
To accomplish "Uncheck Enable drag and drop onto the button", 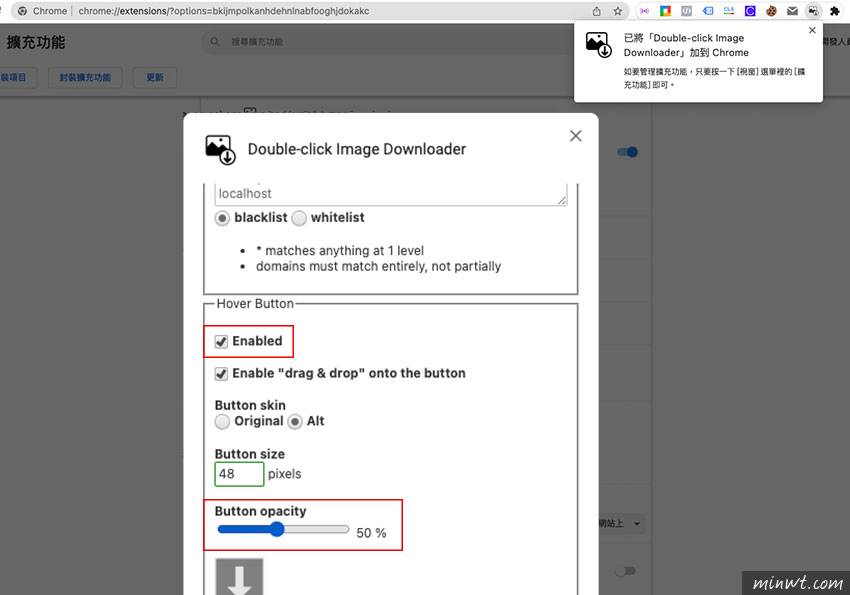I will 221,373.
